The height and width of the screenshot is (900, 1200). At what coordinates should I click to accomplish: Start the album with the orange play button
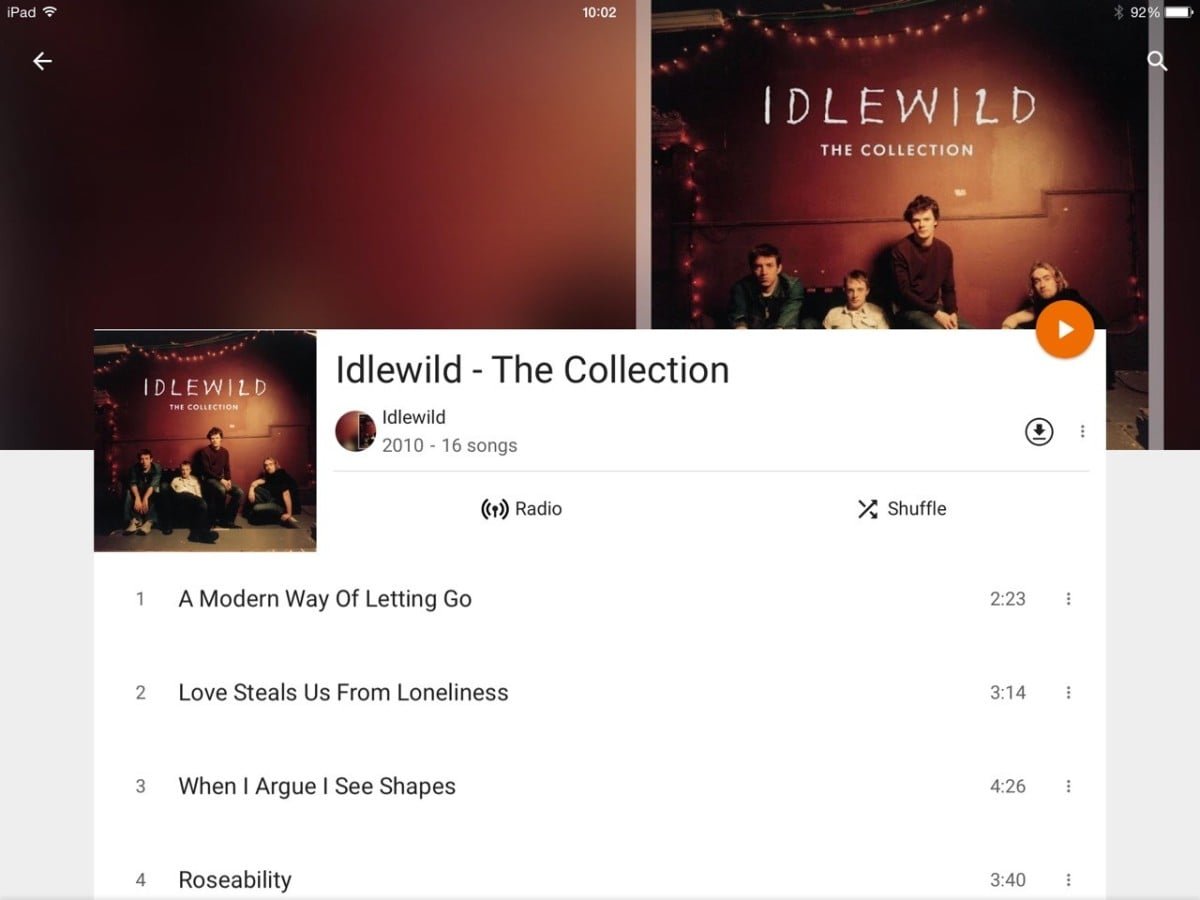tap(1065, 329)
